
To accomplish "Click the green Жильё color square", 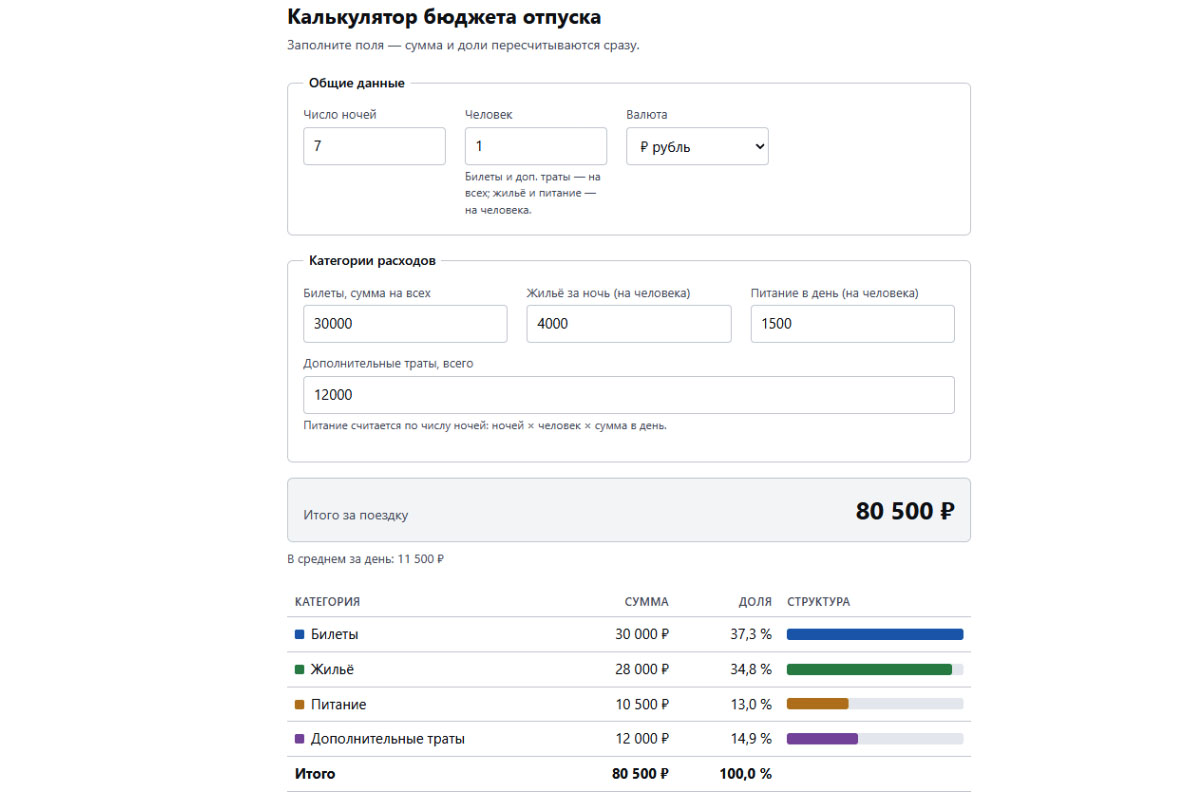I will pos(299,669).
